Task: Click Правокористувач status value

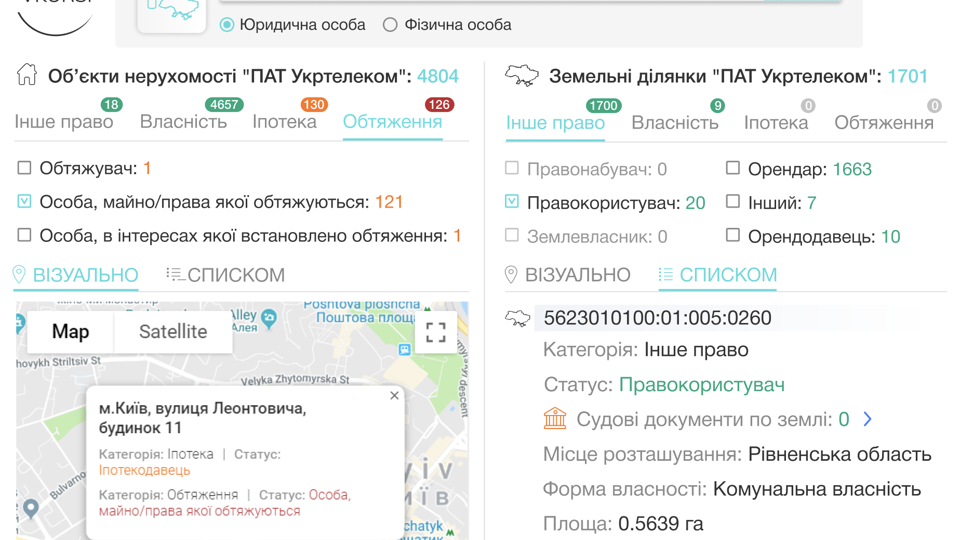Action: pos(702,384)
